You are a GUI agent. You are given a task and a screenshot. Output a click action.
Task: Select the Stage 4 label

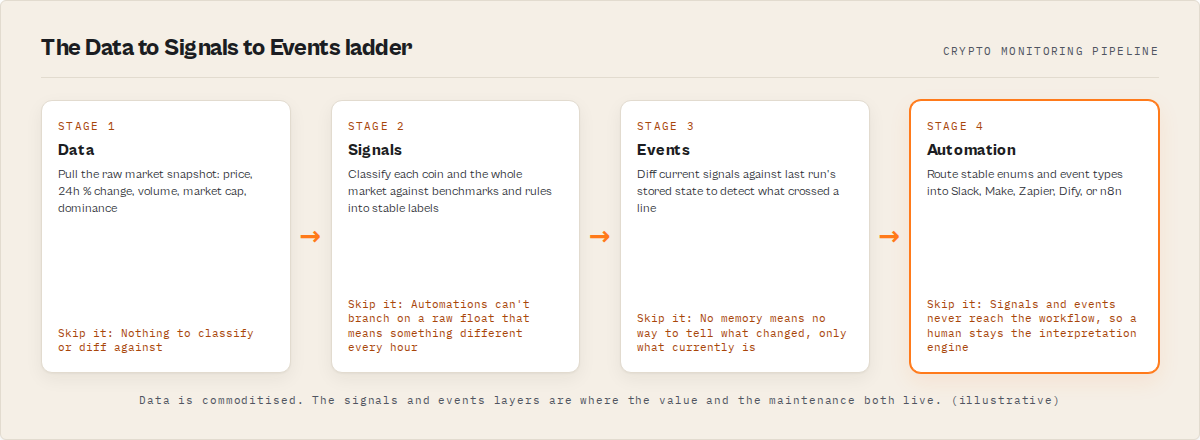point(955,126)
